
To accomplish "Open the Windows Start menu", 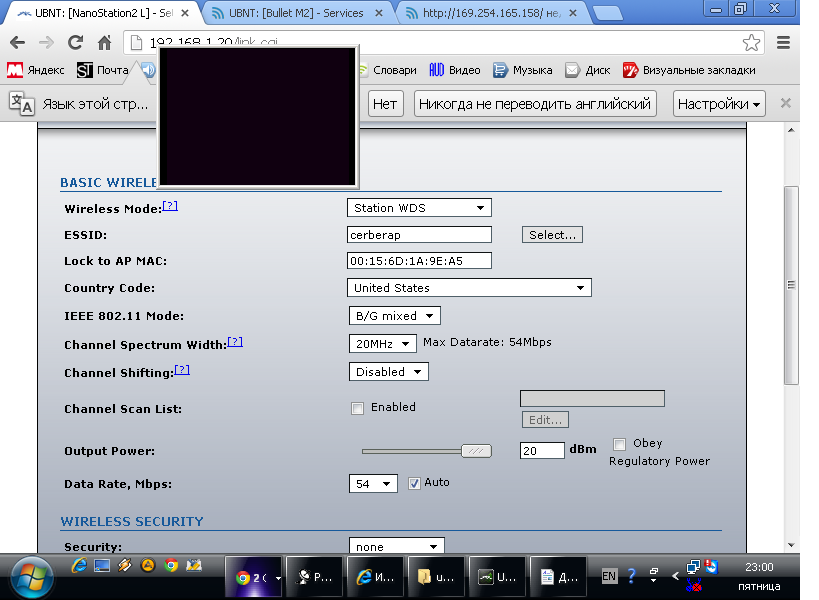I will [31, 578].
